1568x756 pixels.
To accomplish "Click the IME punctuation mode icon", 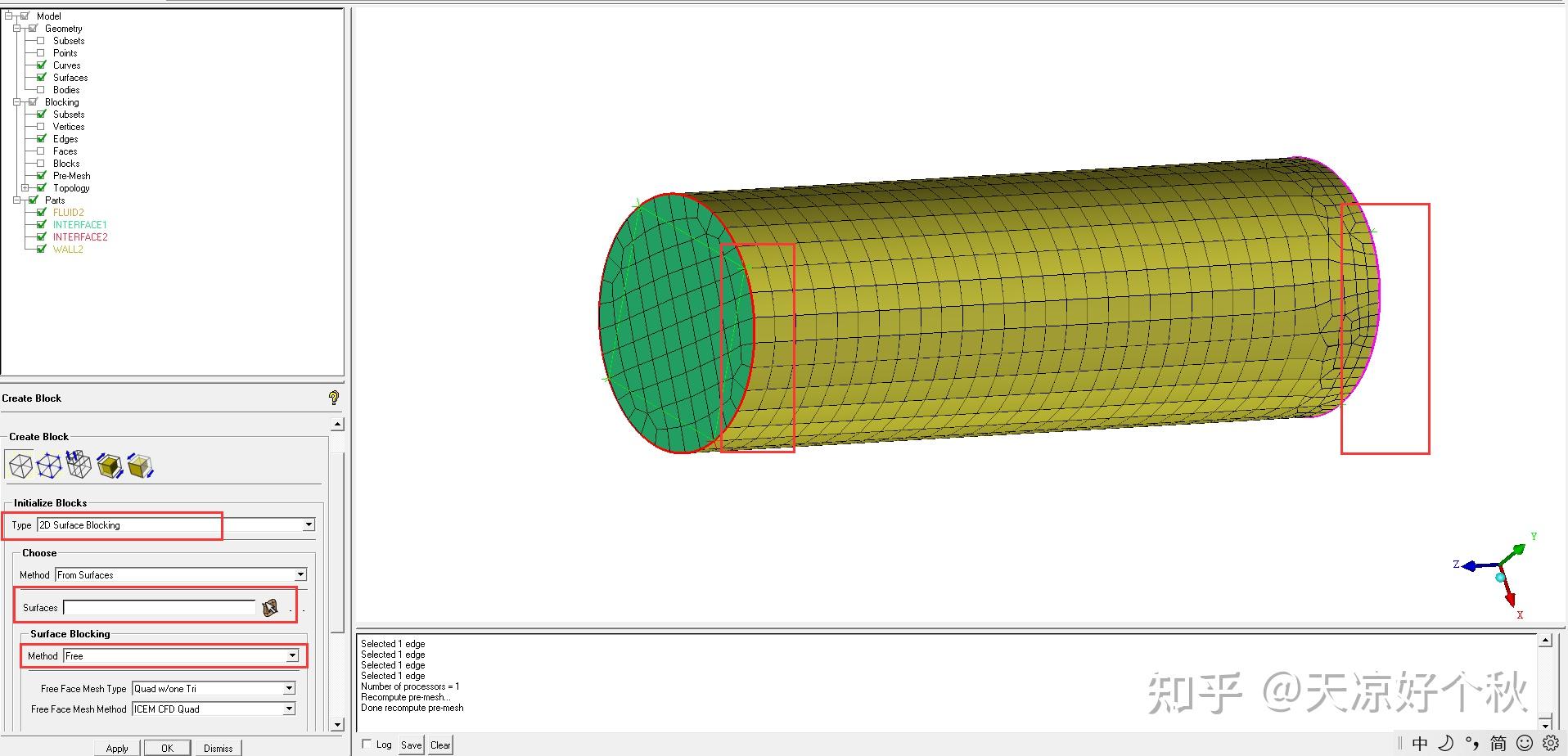I will (x=1472, y=743).
